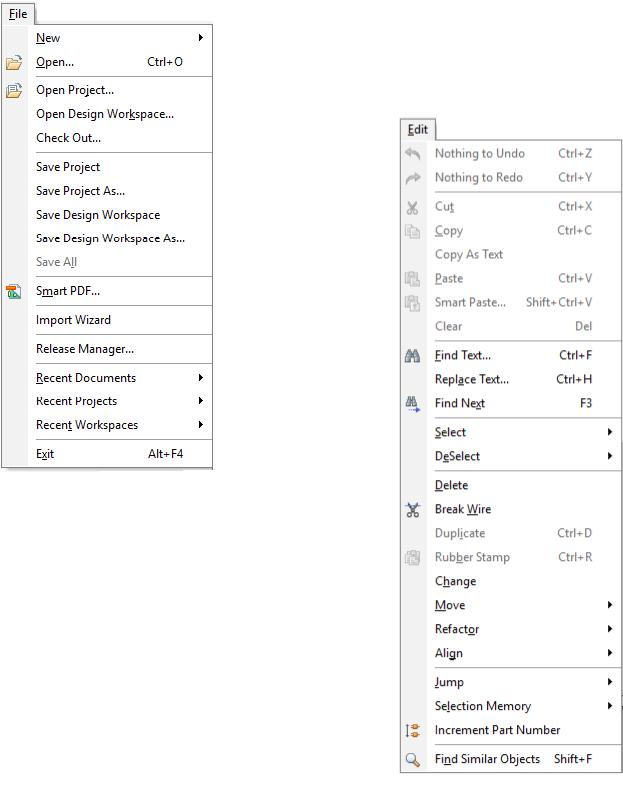Expand Recent Projects submenu arrow
623x812 pixels.
[200, 401]
